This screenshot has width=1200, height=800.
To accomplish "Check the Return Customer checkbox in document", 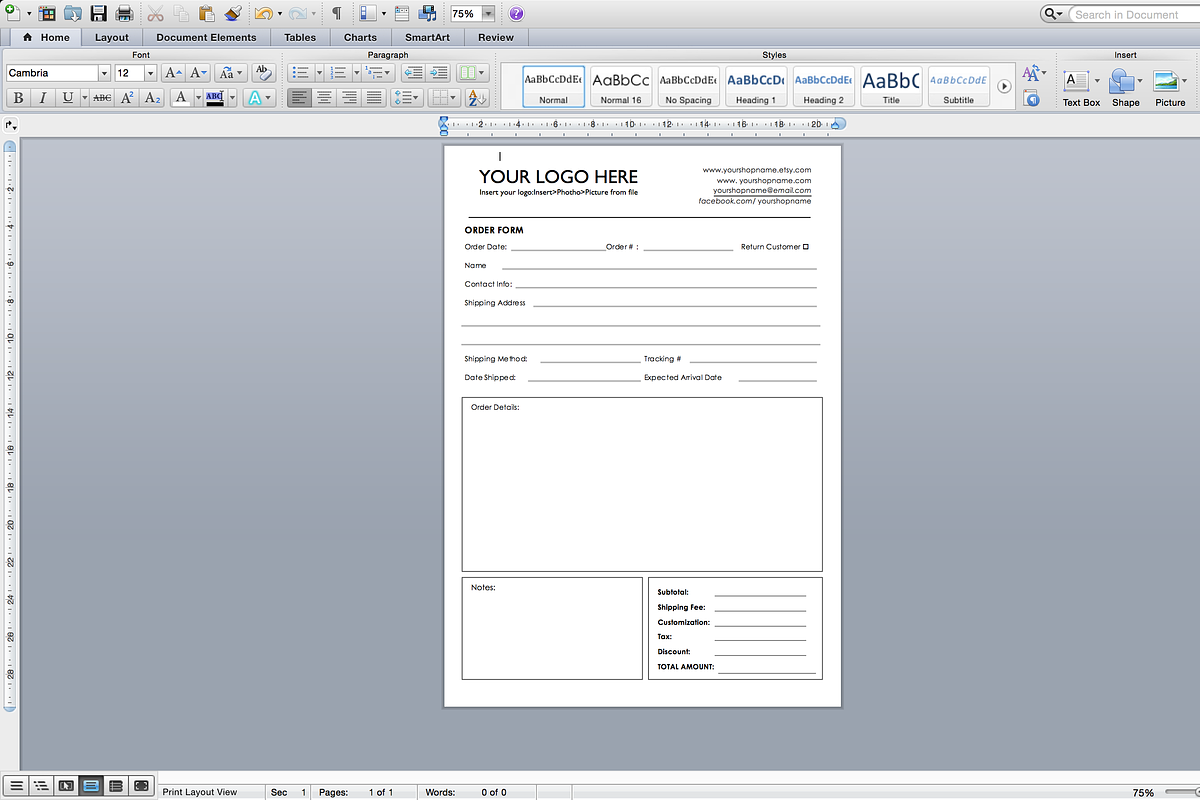I will (806, 246).
